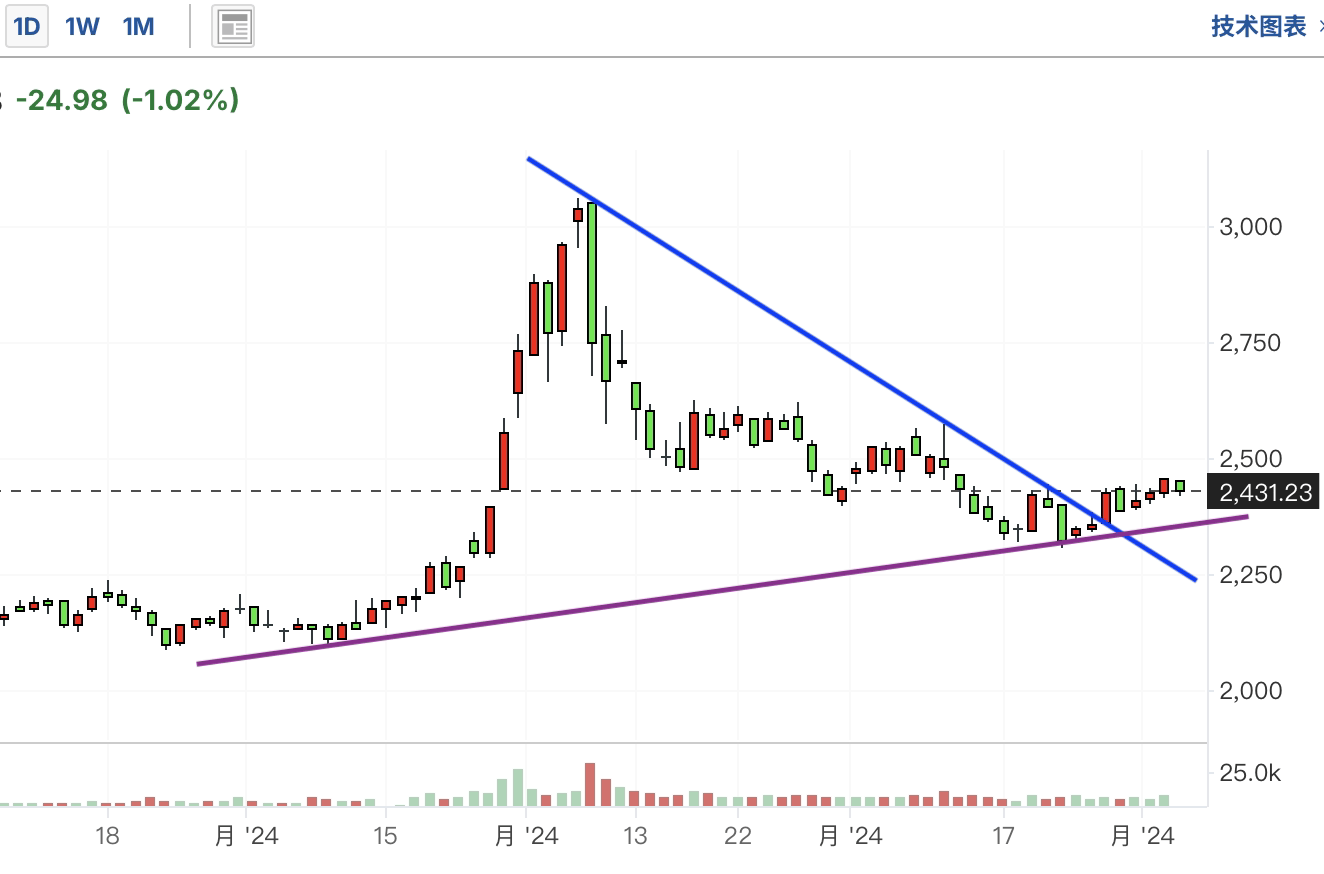Screen dimensions: 1324x874
Task: Click the 2,250 price axis label
Action: (x=1250, y=575)
